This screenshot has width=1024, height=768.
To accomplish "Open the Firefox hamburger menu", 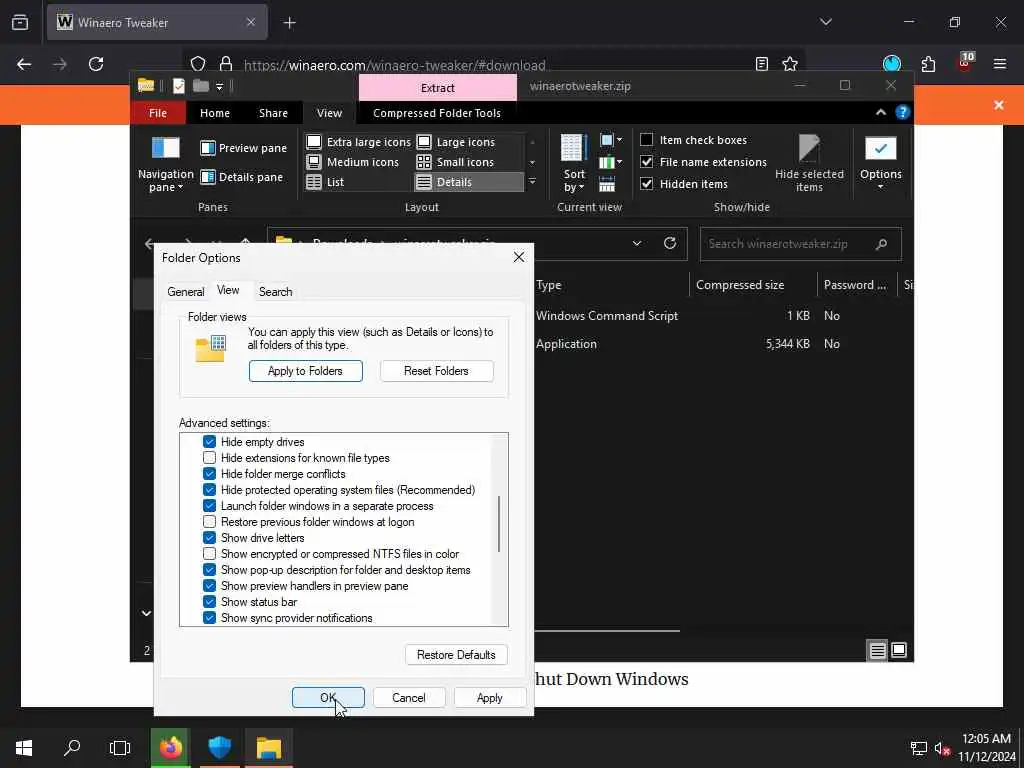I will [1000, 64].
